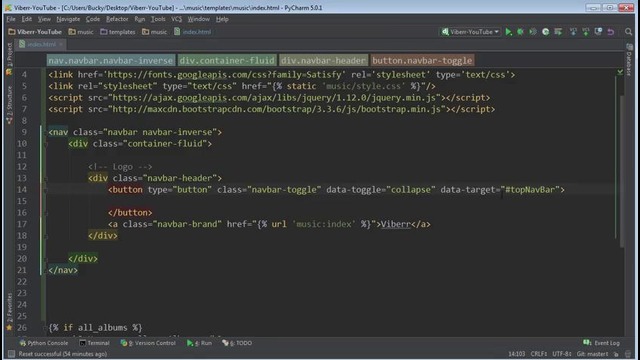Open the Run menu
The image size is (640, 360).
[140, 19]
